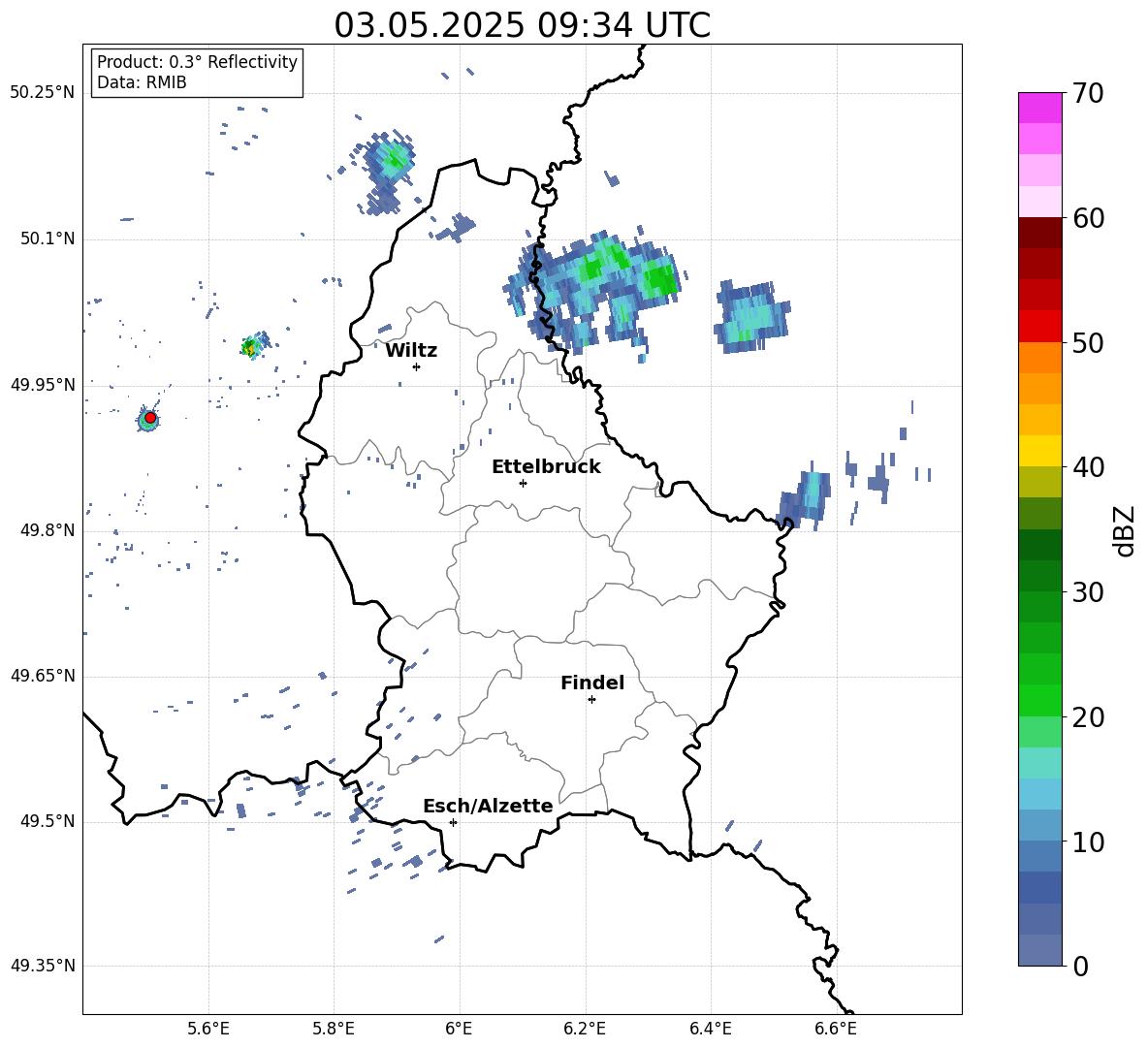This screenshot has width=1148, height=1048.
Task: Click the bright green colorbar swatch above 20
Action: (x=1039, y=700)
